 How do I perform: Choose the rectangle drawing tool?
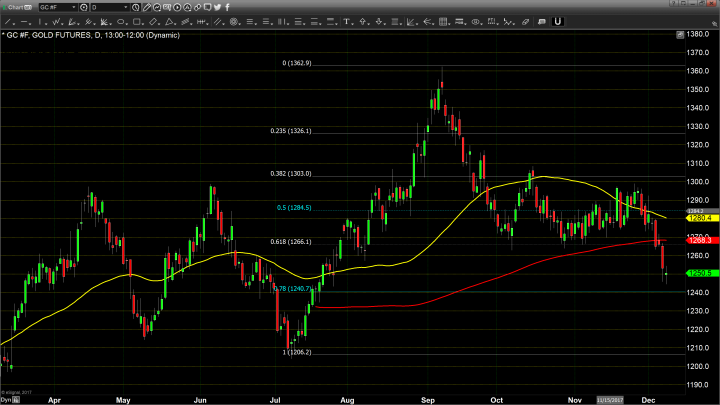137,22
